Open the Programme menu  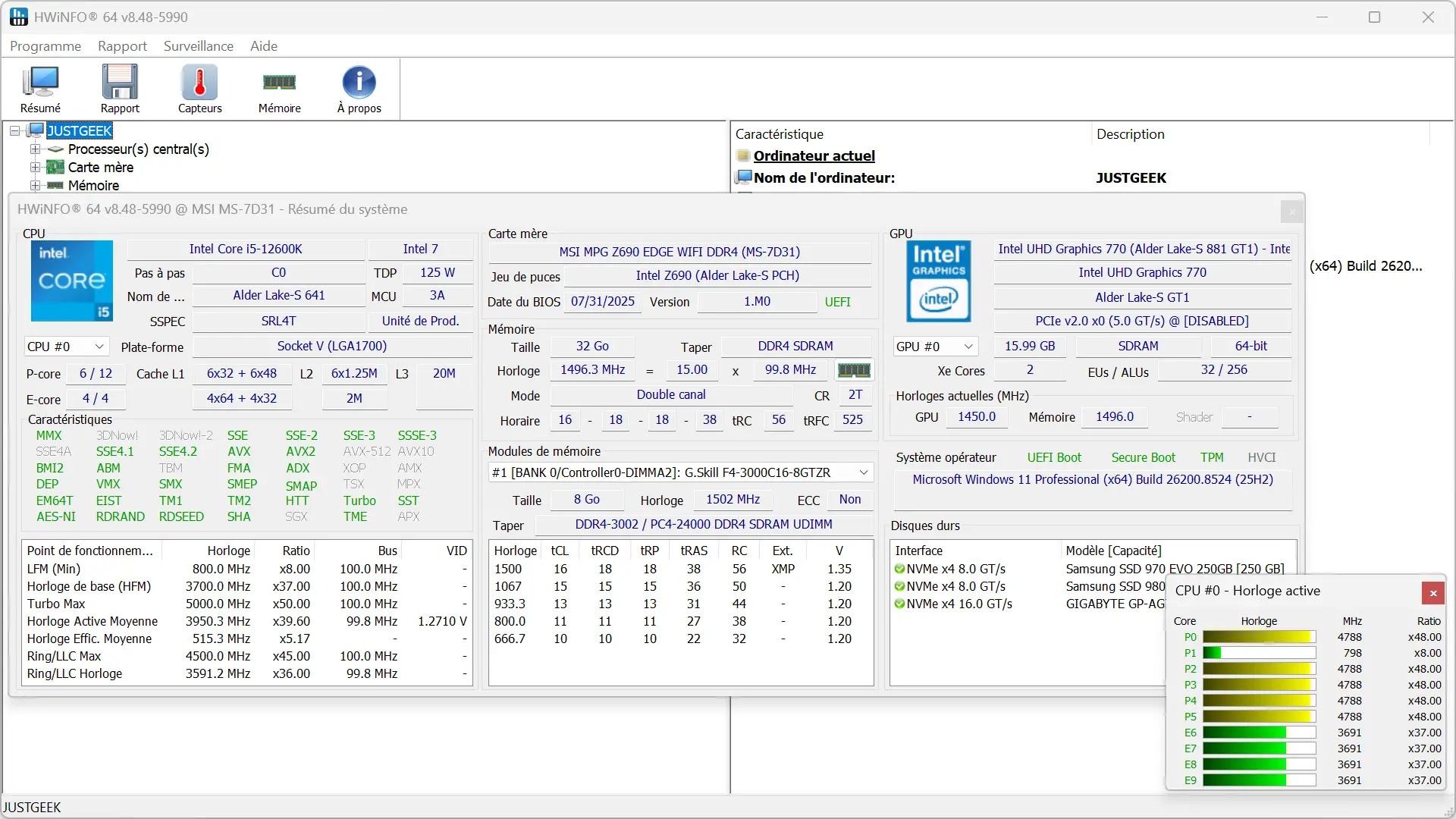click(x=45, y=46)
